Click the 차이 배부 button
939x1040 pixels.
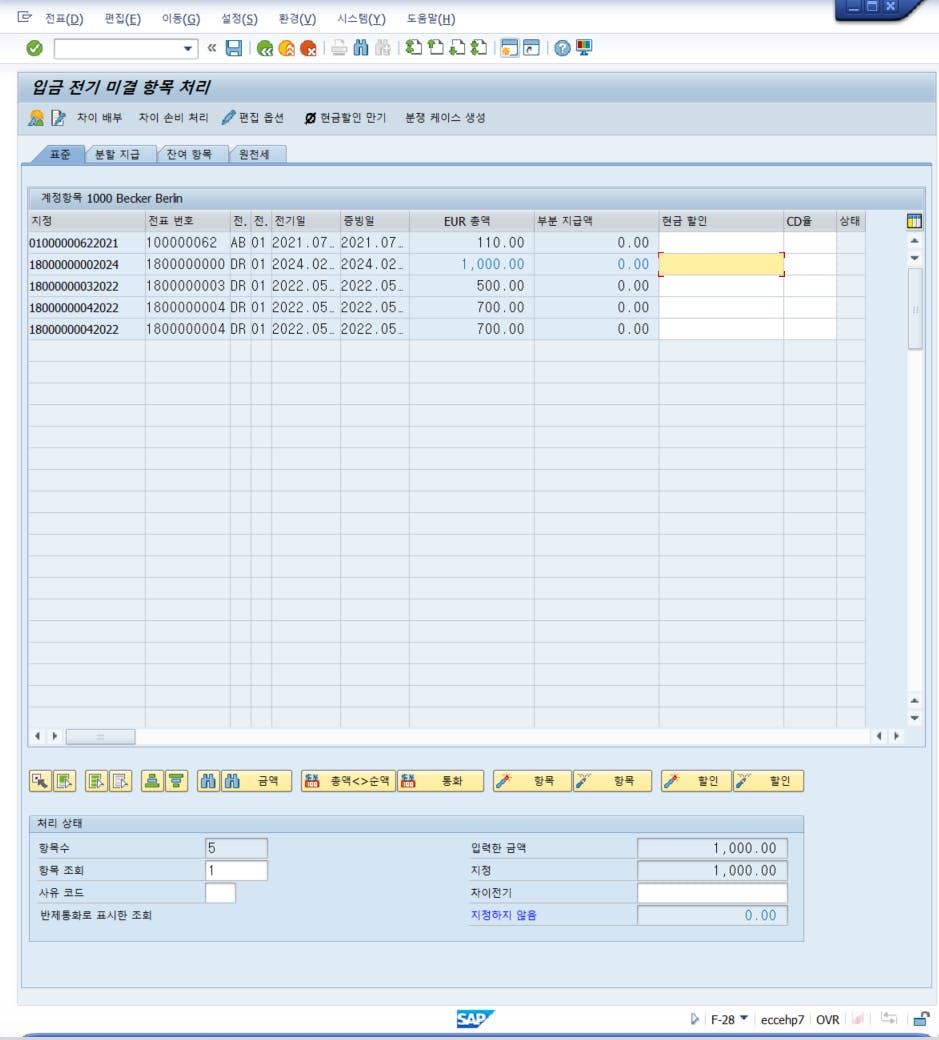(x=99, y=118)
